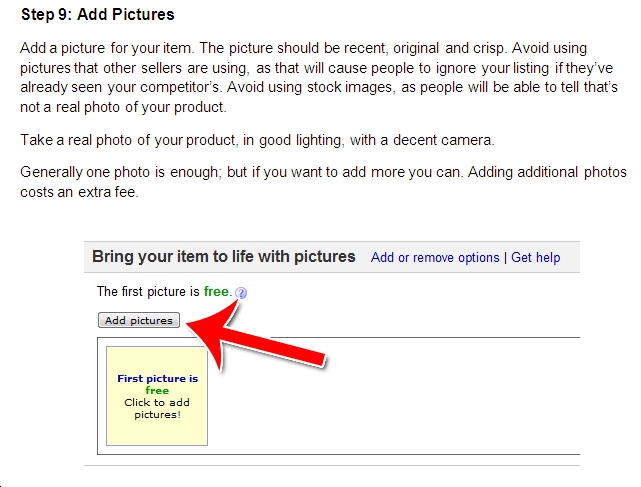Click 'Bring your item to life' heading
The width and height of the screenshot is (641, 487).
[x=224, y=257]
